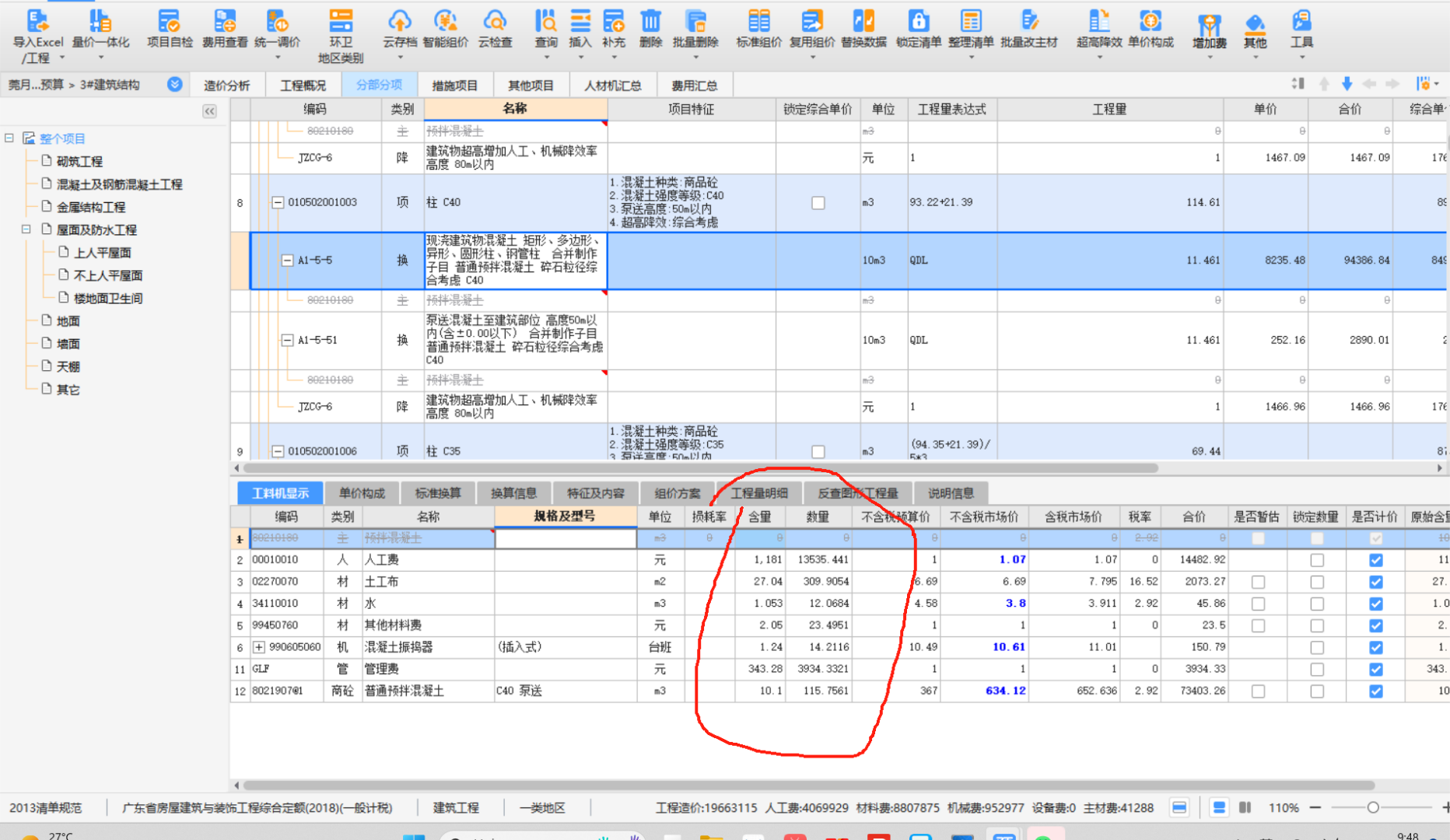Run 项目自检 project self-check
The height and width of the screenshot is (840, 1450).
click(x=170, y=30)
